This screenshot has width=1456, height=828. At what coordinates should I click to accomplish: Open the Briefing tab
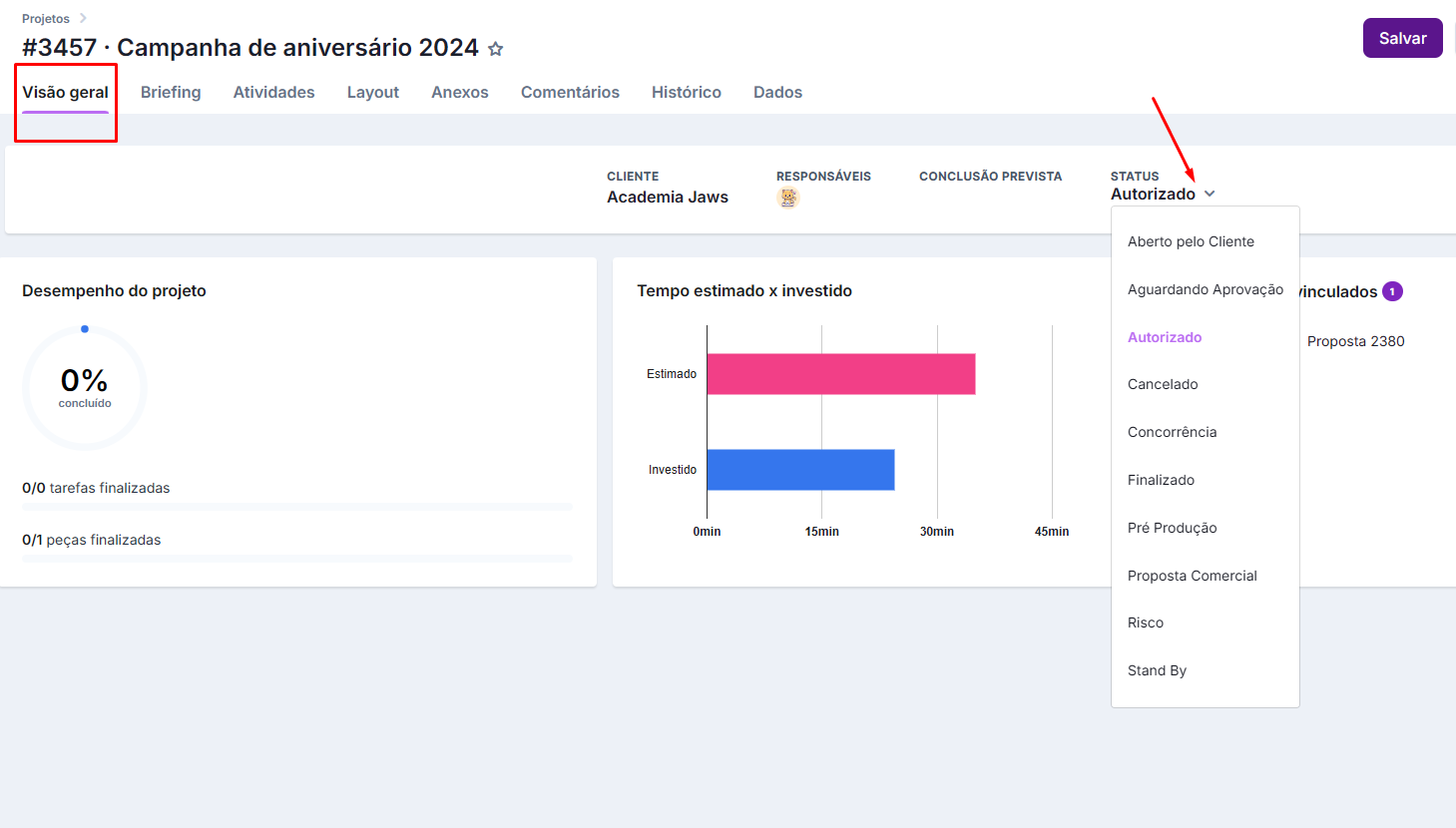(x=171, y=92)
